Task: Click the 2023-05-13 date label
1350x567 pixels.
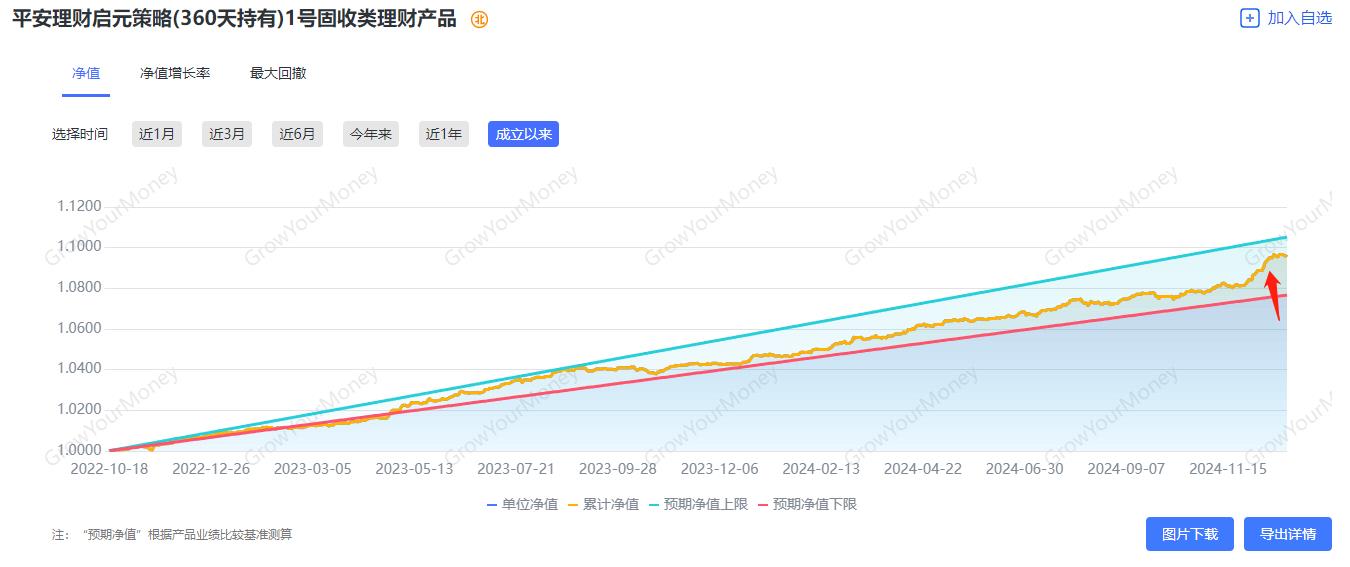Action: [415, 468]
